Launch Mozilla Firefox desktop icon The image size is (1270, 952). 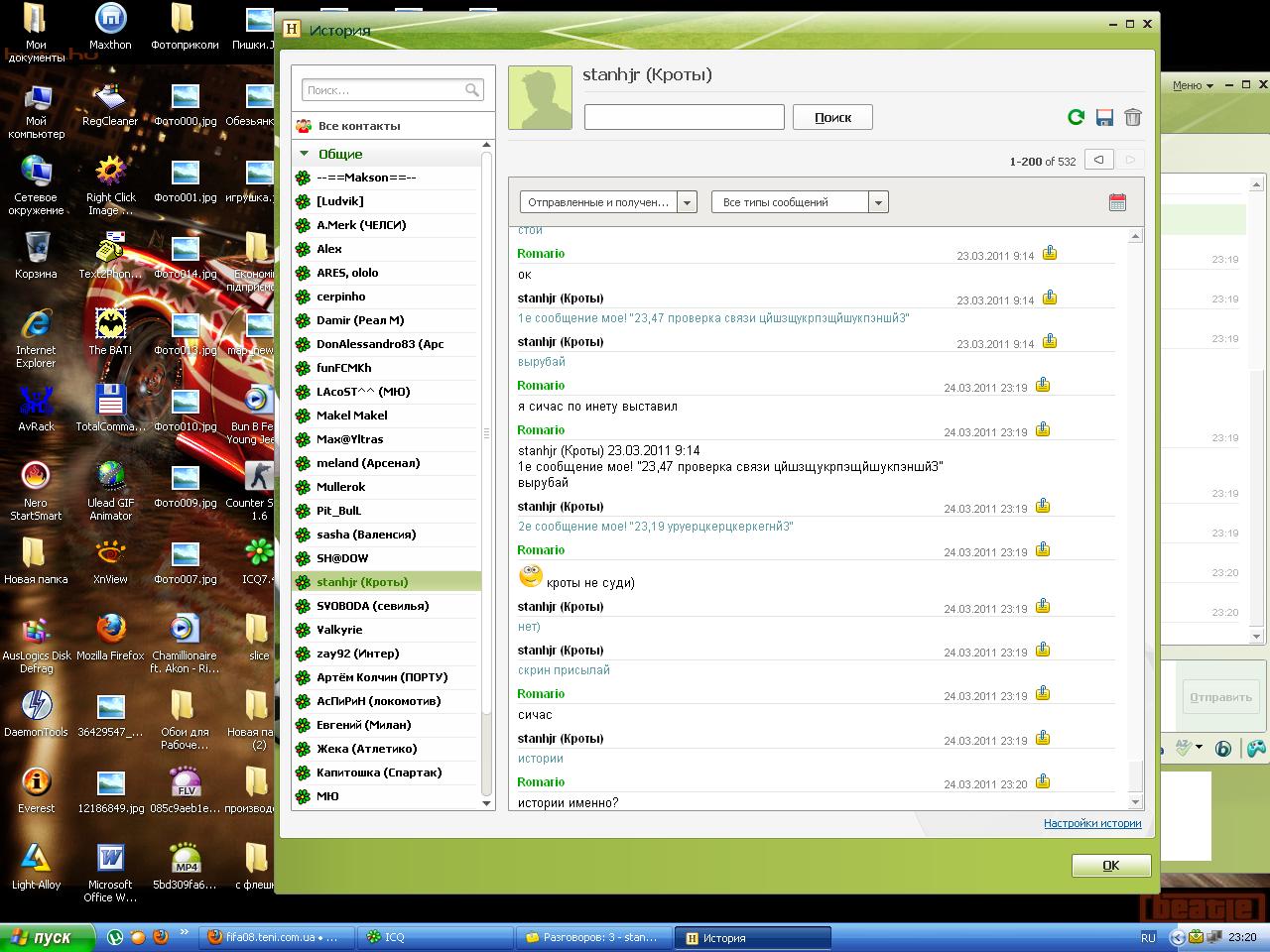pos(110,637)
